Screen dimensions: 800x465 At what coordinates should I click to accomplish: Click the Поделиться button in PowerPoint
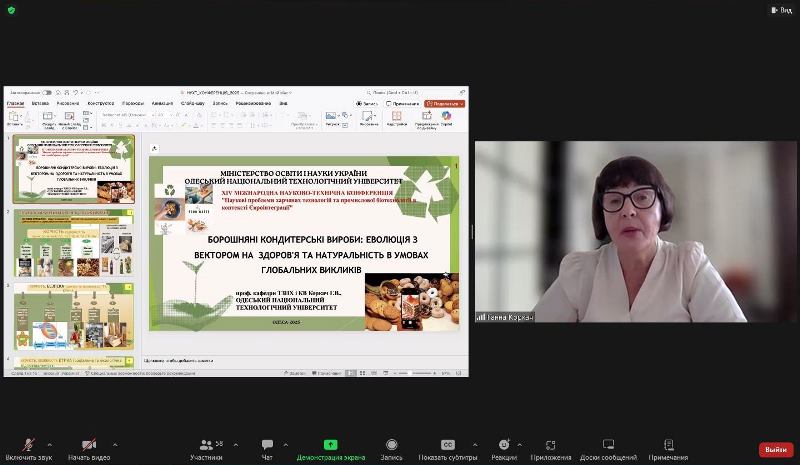444,103
